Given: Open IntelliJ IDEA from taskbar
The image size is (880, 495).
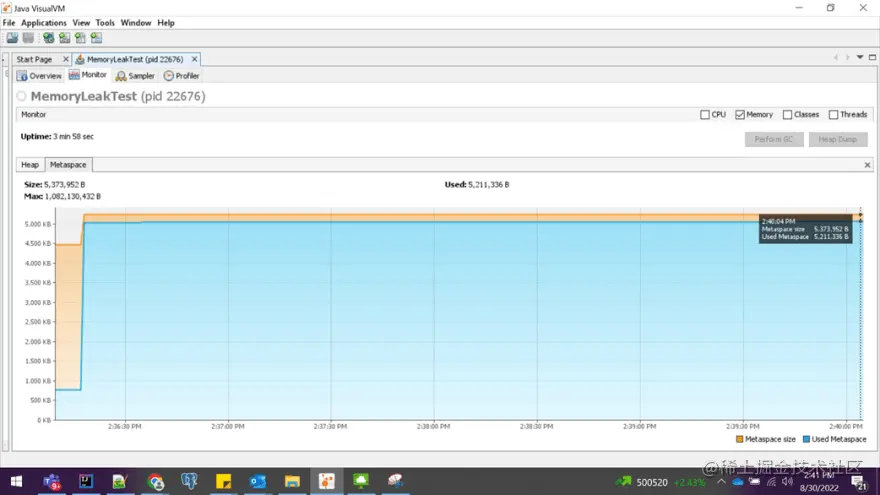Looking at the screenshot, I should pos(86,482).
